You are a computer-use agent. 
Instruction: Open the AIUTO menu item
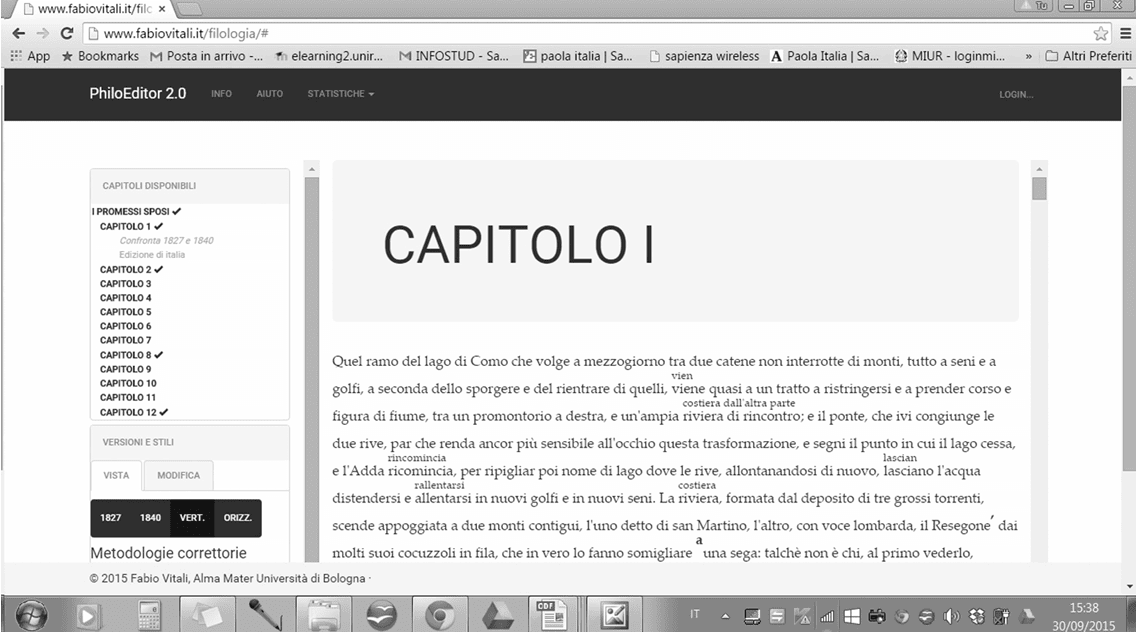[269, 94]
